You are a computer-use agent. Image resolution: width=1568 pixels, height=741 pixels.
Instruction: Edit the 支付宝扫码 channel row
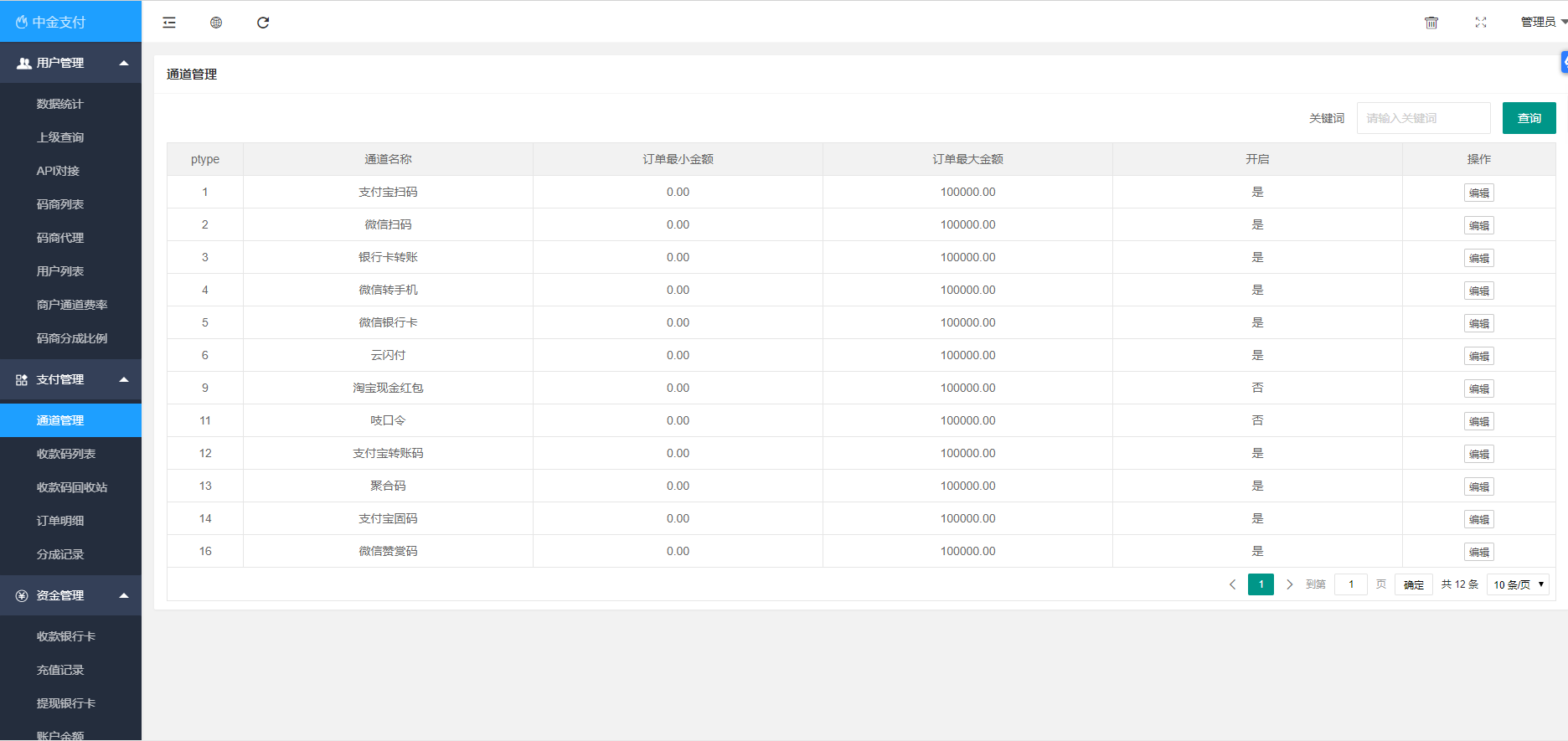1478,193
